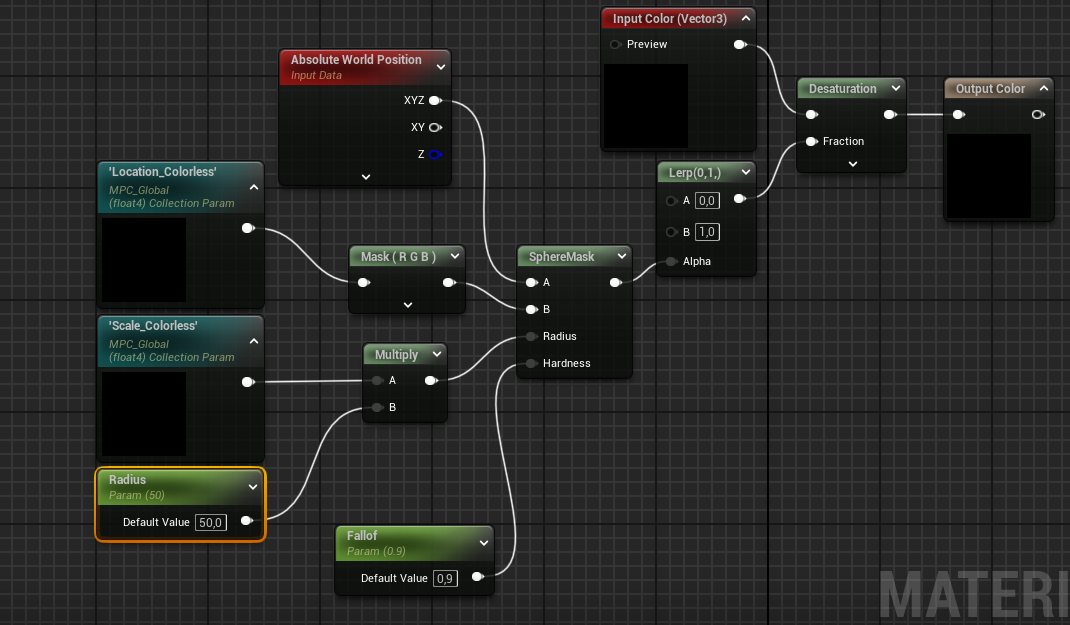The height and width of the screenshot is (625, 1070).
Task: Click the Lerp A input pin circle
Action: pos(671,201)
